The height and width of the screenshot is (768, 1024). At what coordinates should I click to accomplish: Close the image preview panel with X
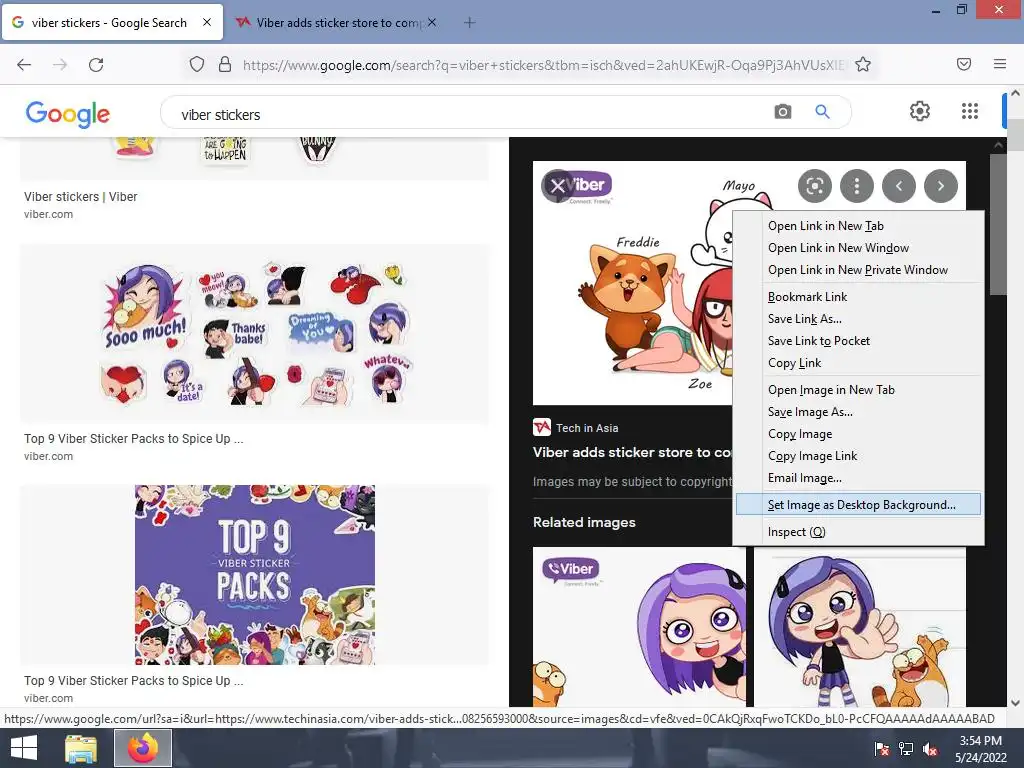coord(557,186)
